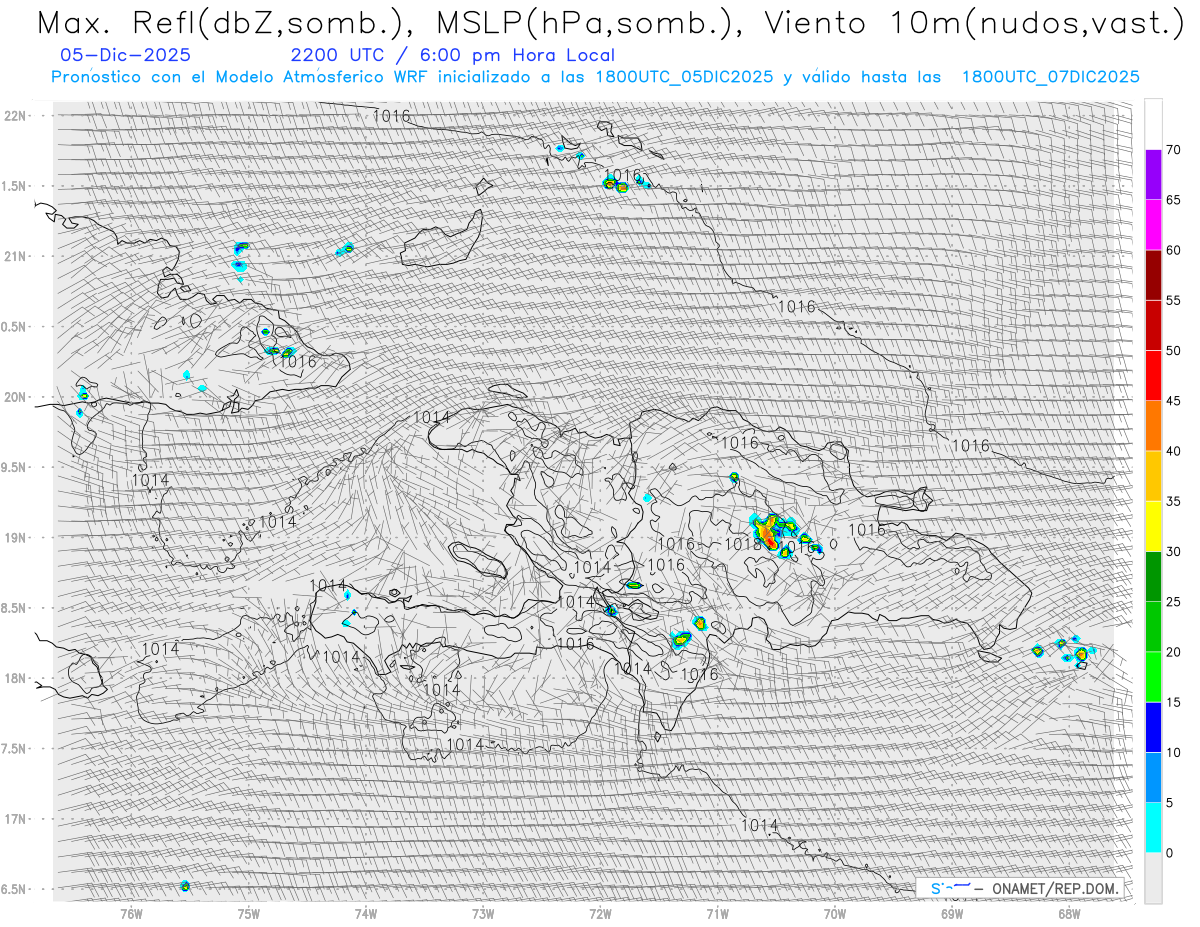Screen dimensions: 1200x927
Task: Pick the gold 35–40 dBZ colorbar segment
Action: click(1153, 476)
